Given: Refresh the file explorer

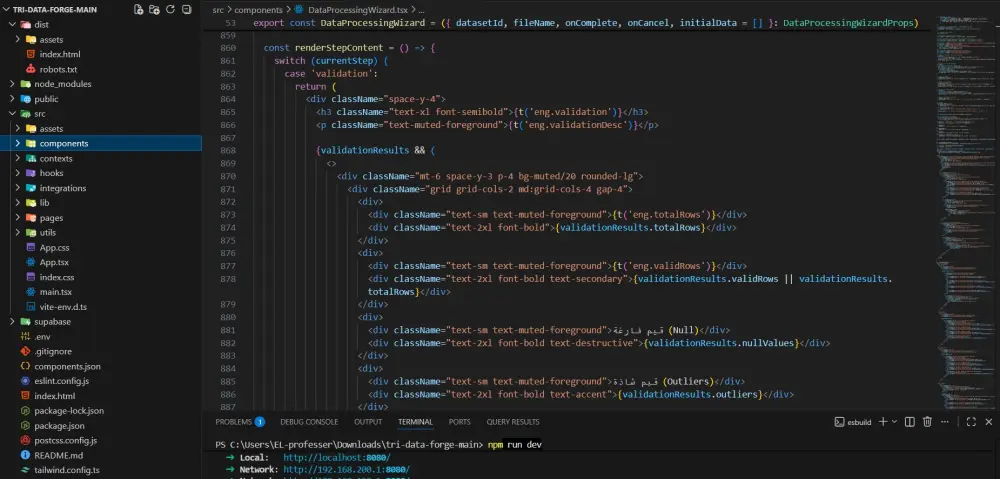Looking at the screenshot, I should point(170,10).
